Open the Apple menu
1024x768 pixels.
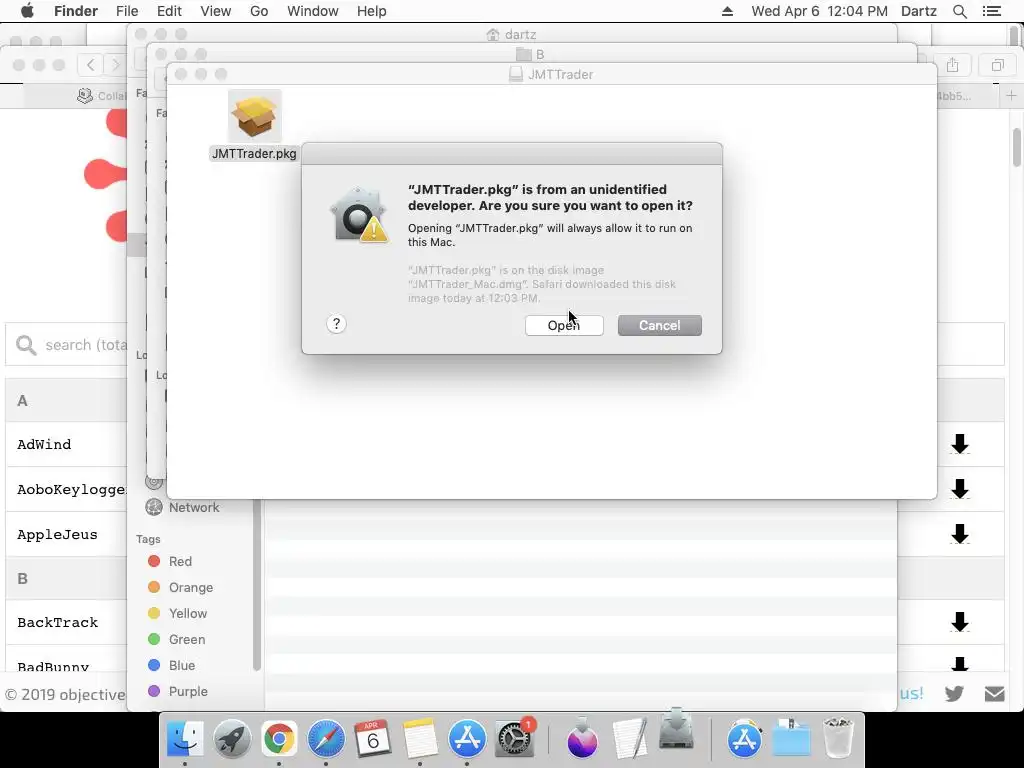tap(27, 11)
